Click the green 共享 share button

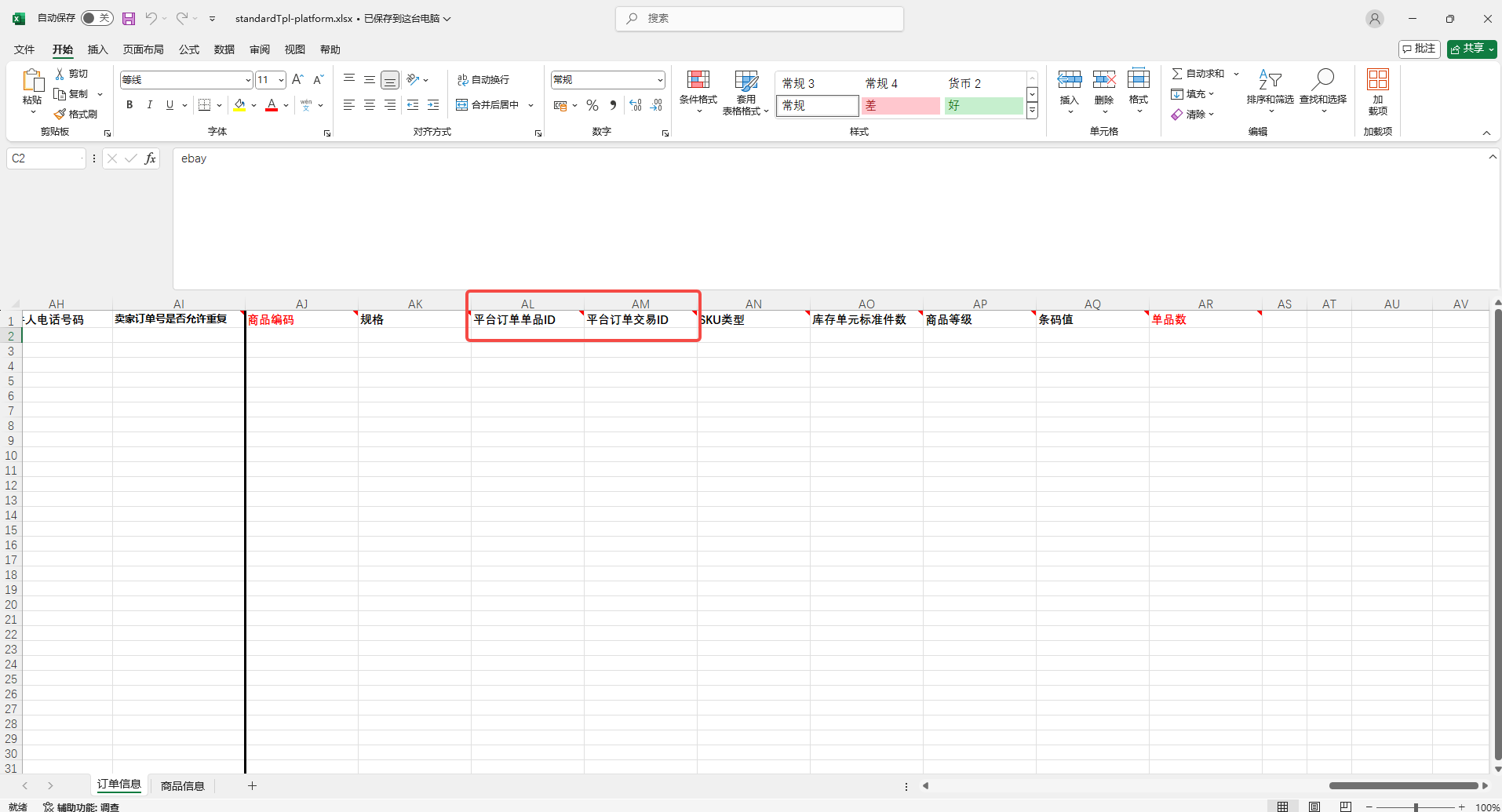[1472, 49]
